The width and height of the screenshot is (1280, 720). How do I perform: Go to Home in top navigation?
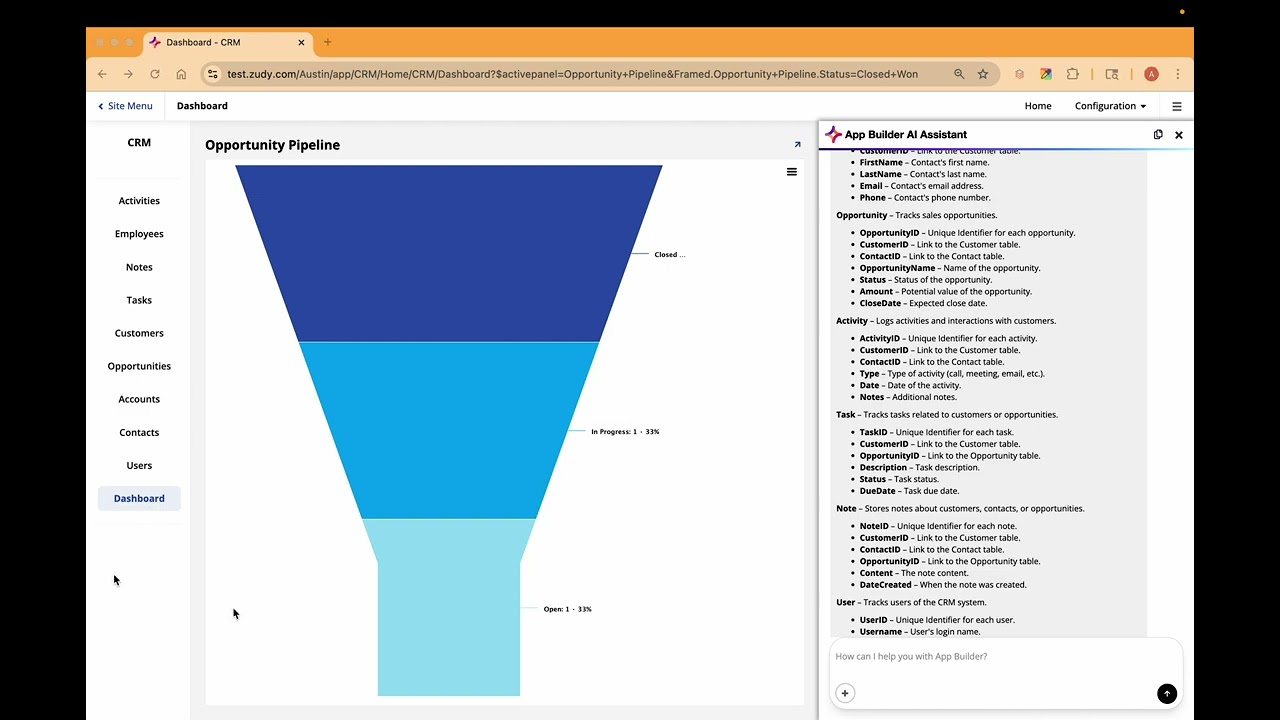pyautogui.click(x=1038, y=106)
